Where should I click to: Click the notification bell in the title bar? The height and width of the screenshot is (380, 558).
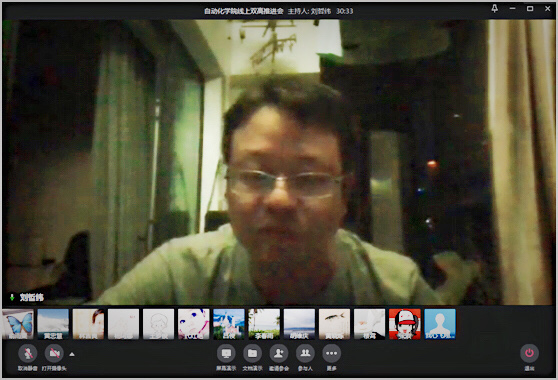[495, 9]
